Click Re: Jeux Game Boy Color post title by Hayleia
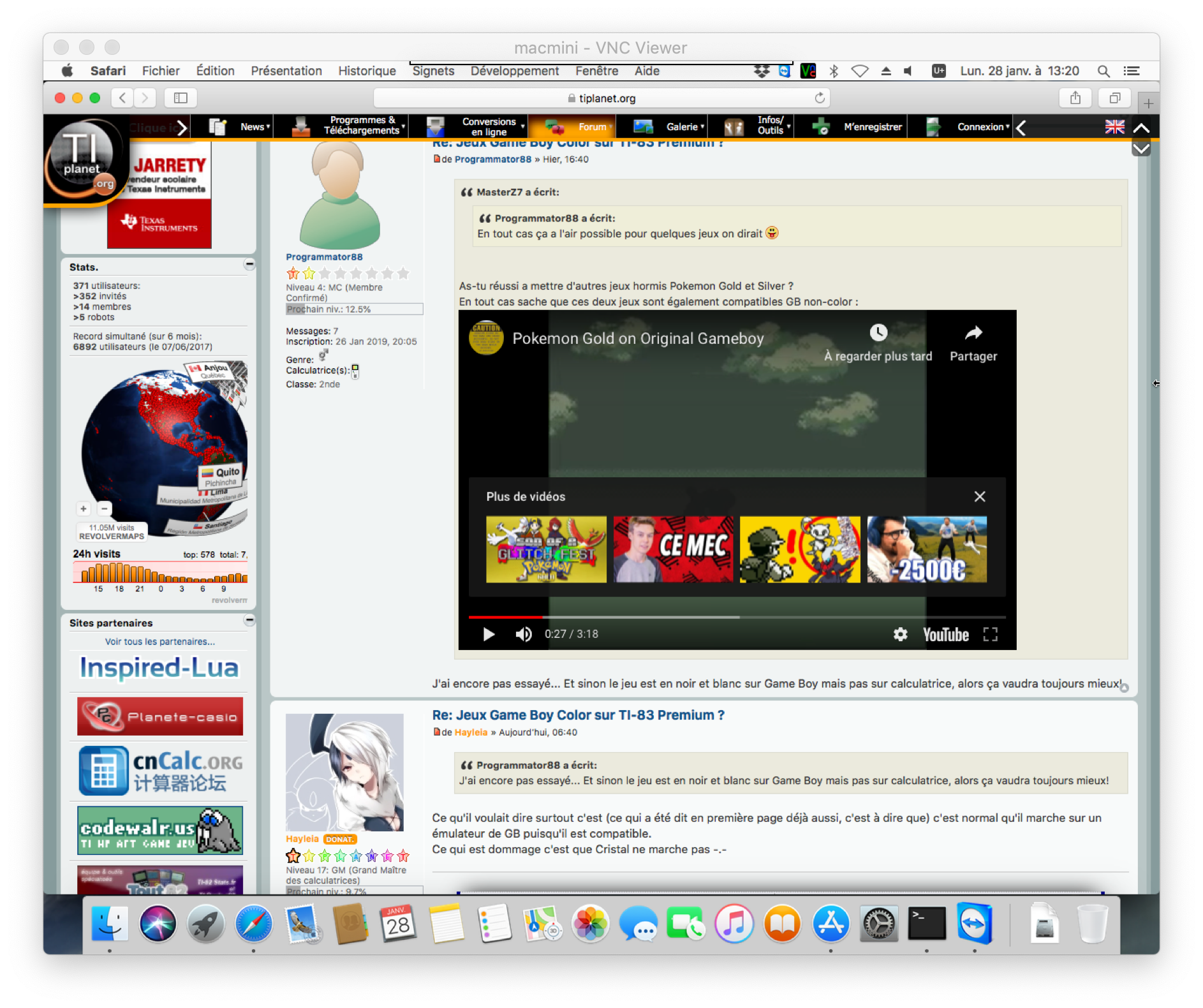Viewport: 1203px width, 1008px height. [579, 715]
